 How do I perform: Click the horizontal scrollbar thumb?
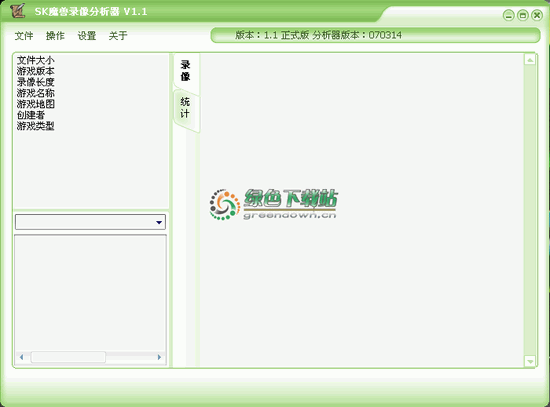tap(68, 357)
